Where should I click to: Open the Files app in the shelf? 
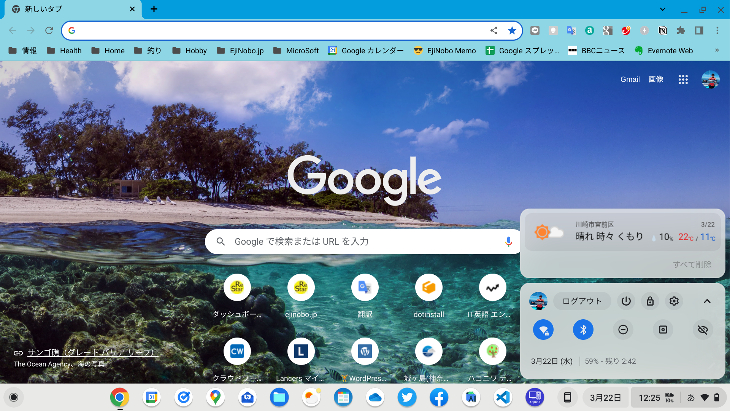pos(279,397)
